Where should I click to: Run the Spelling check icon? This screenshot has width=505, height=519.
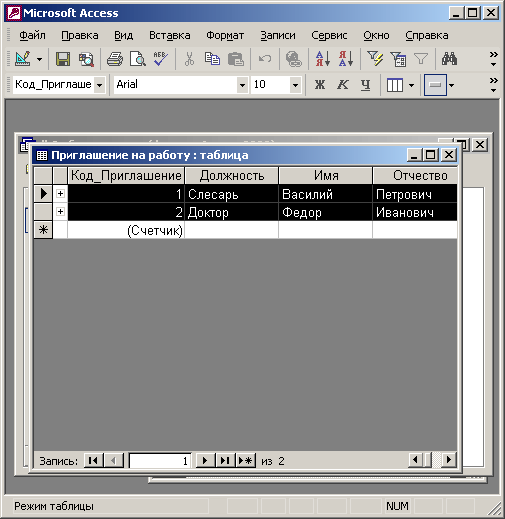(x=161, y=59)
